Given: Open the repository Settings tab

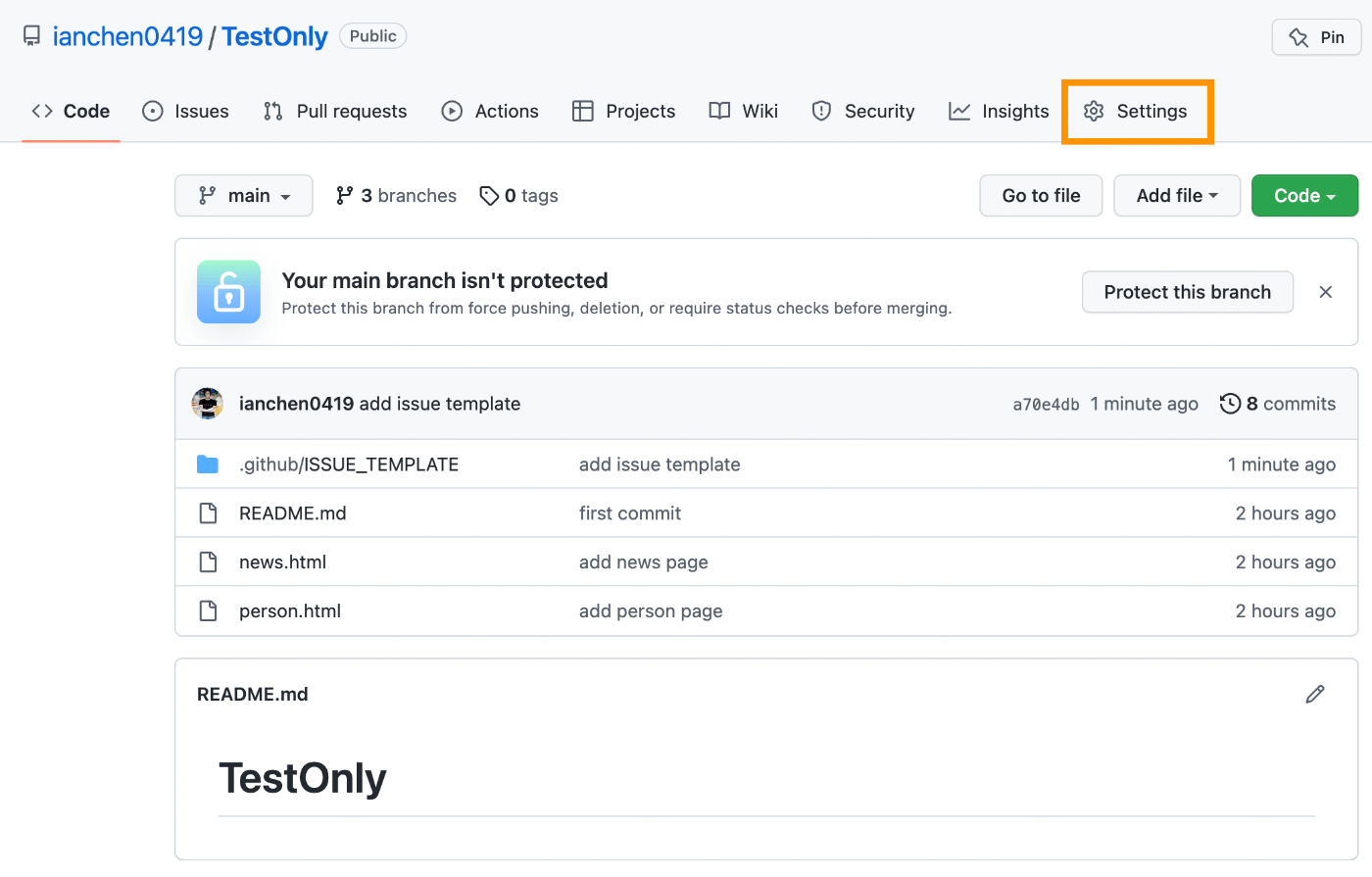Looking at the screenshot, I should tap(1137, 111).
